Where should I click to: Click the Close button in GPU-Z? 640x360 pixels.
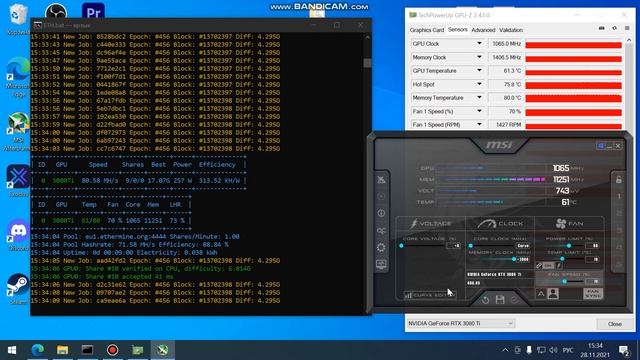pos(615,324)
